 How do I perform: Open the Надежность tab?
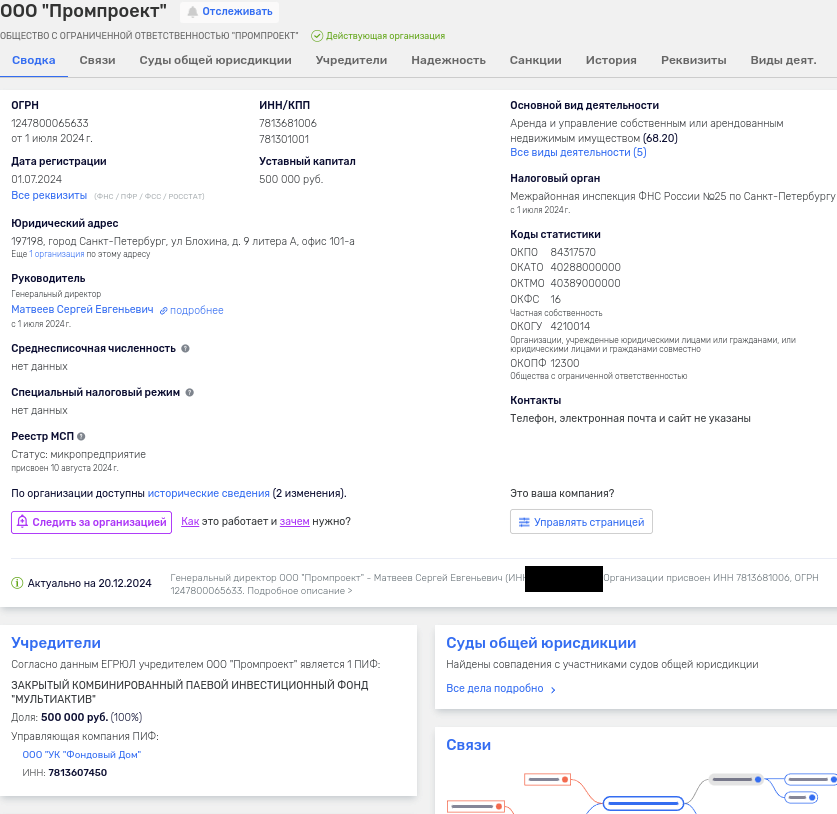448,60
